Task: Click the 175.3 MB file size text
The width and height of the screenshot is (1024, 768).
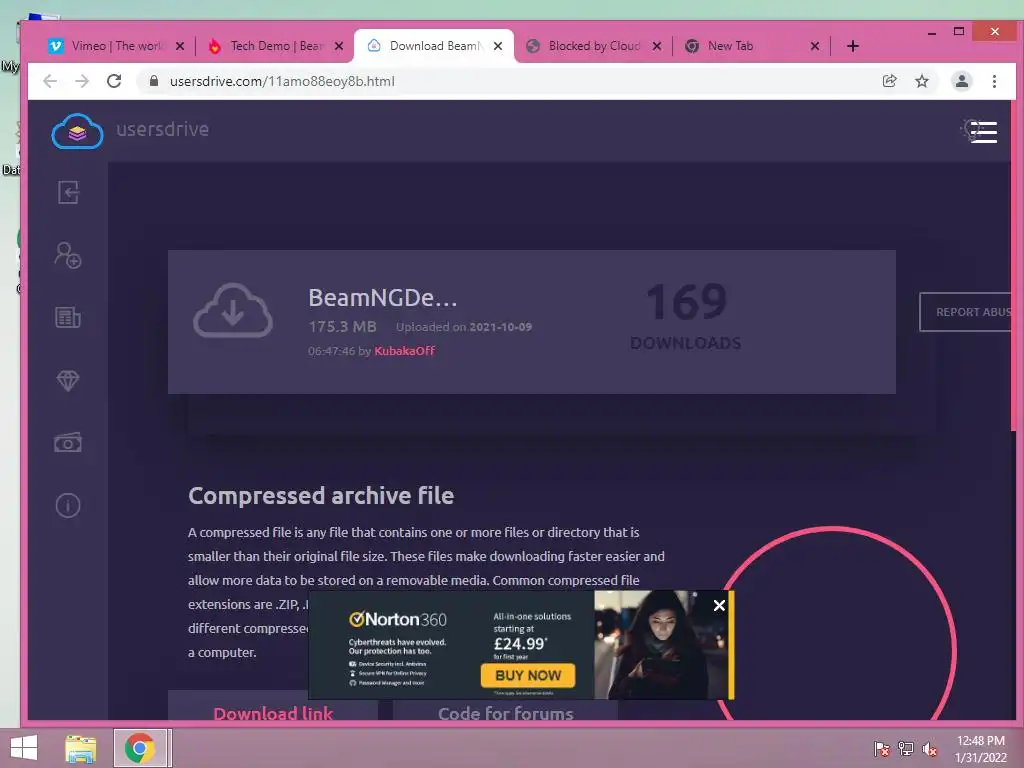Action: point(342,327)
